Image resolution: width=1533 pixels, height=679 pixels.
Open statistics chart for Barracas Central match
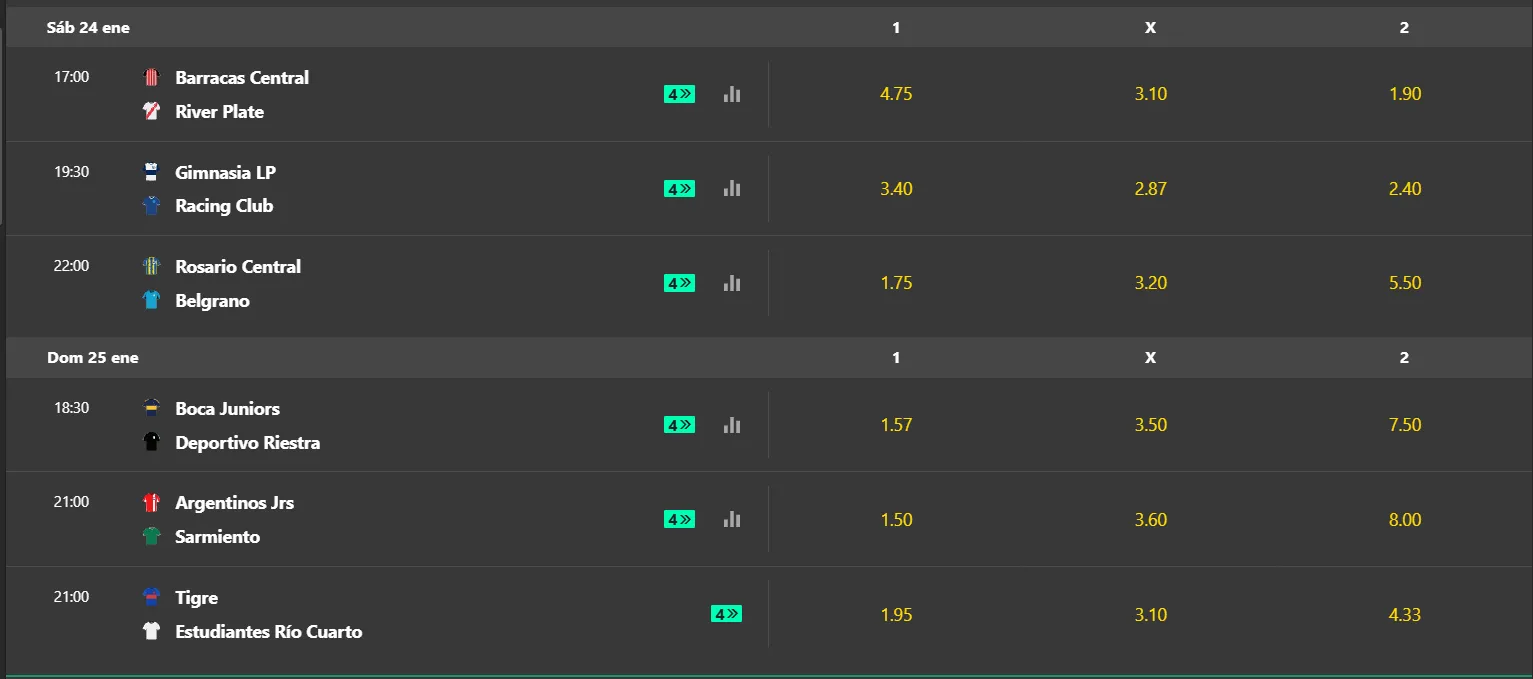tap(731, 93)
